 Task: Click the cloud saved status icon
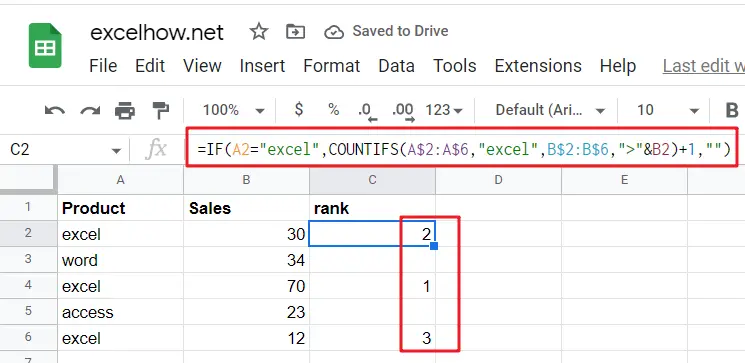(x=334, y=32)
